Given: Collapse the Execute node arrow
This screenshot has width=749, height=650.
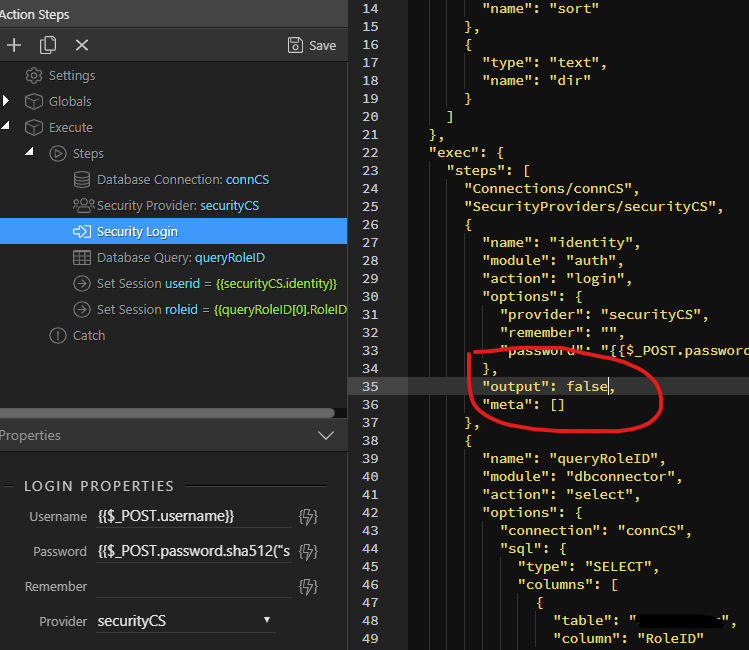Looking at the screenshot, I should pos(6,126).
